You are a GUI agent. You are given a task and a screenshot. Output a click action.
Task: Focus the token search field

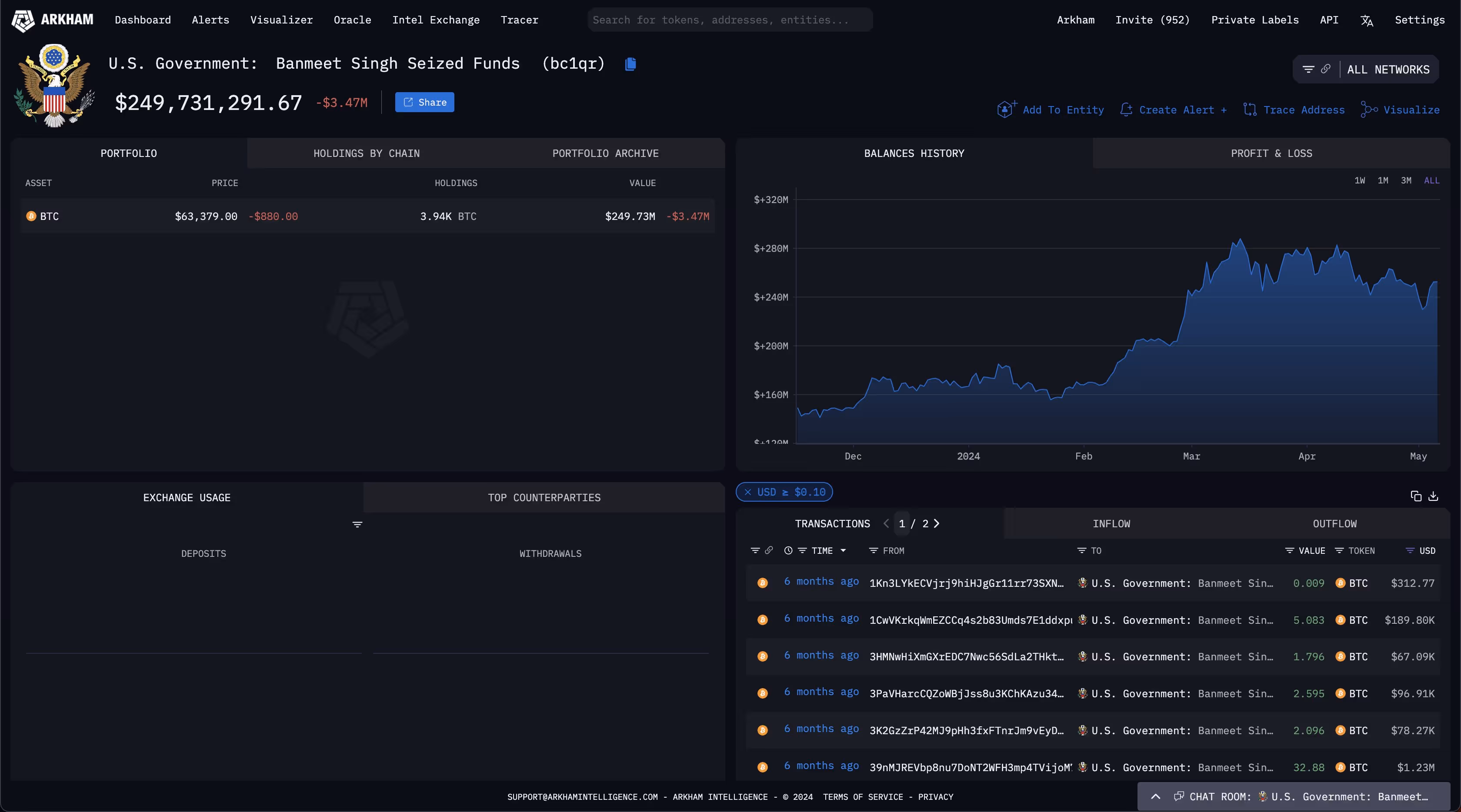(729, 20)
